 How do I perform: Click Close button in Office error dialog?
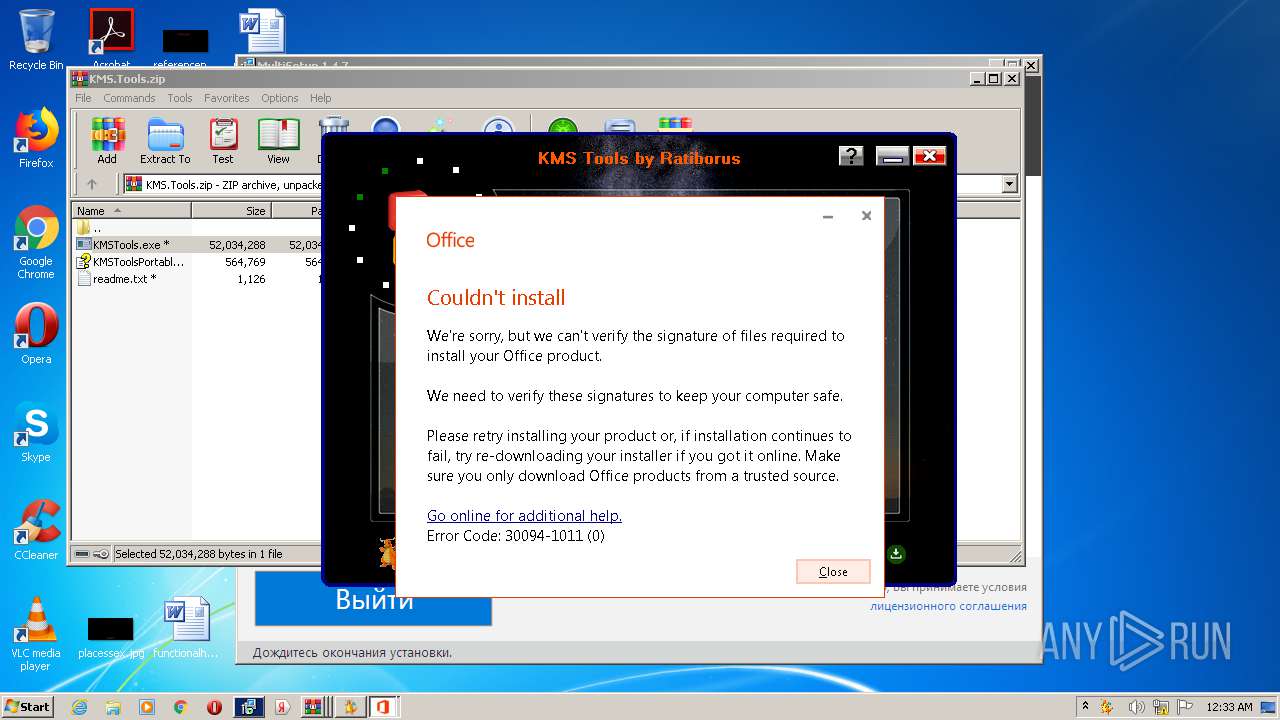pyautogui.click(x=833, y=571)
